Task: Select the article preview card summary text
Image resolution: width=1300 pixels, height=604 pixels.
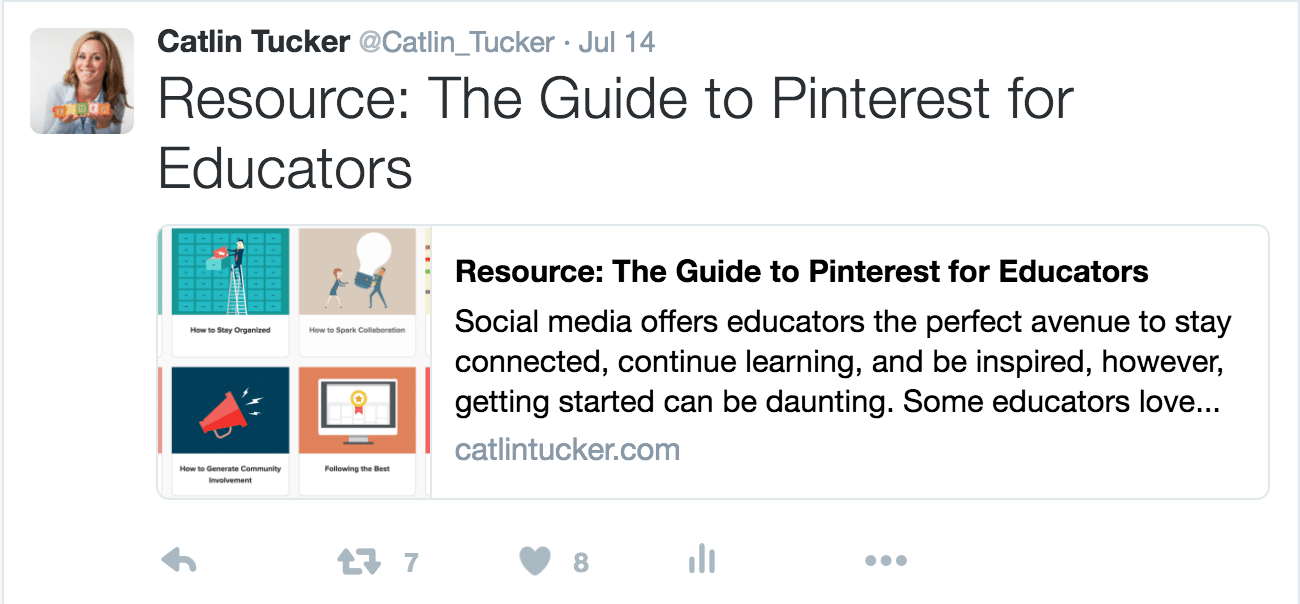Action: pyautogui.click(x=840, y=361)
